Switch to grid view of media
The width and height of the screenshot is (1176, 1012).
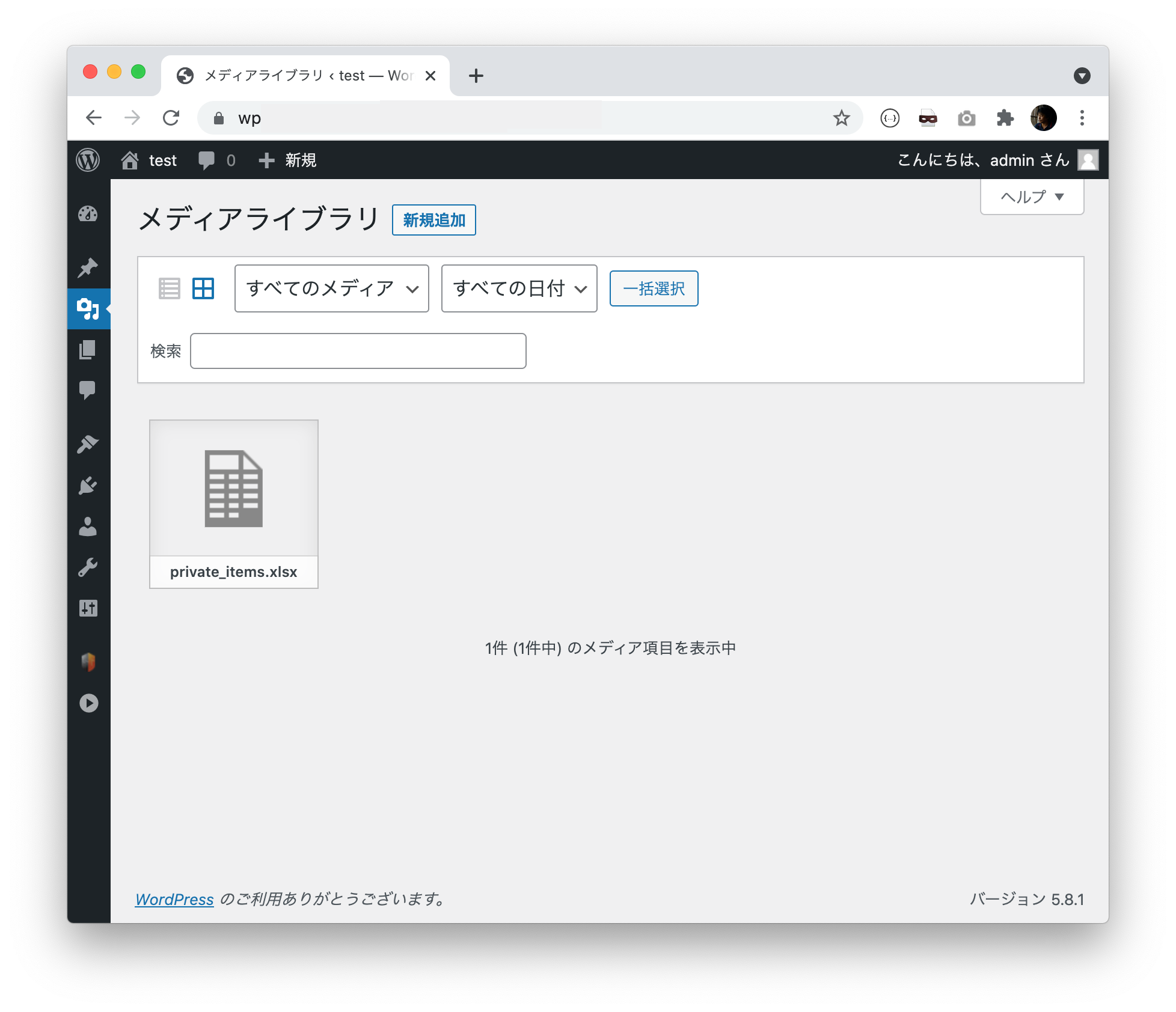203,288
